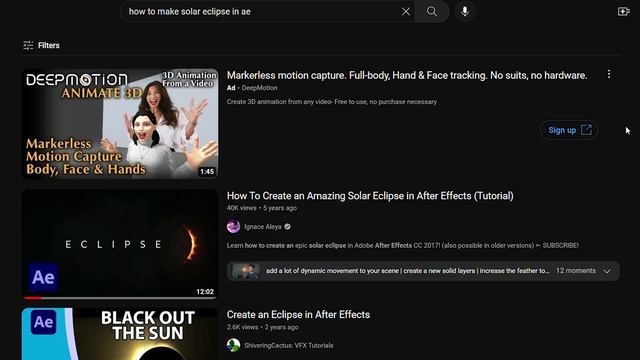Screen dimensions: 640x360
Task: Click the magnifier search button
Action: pyautogui.click(x=432, y=11)
